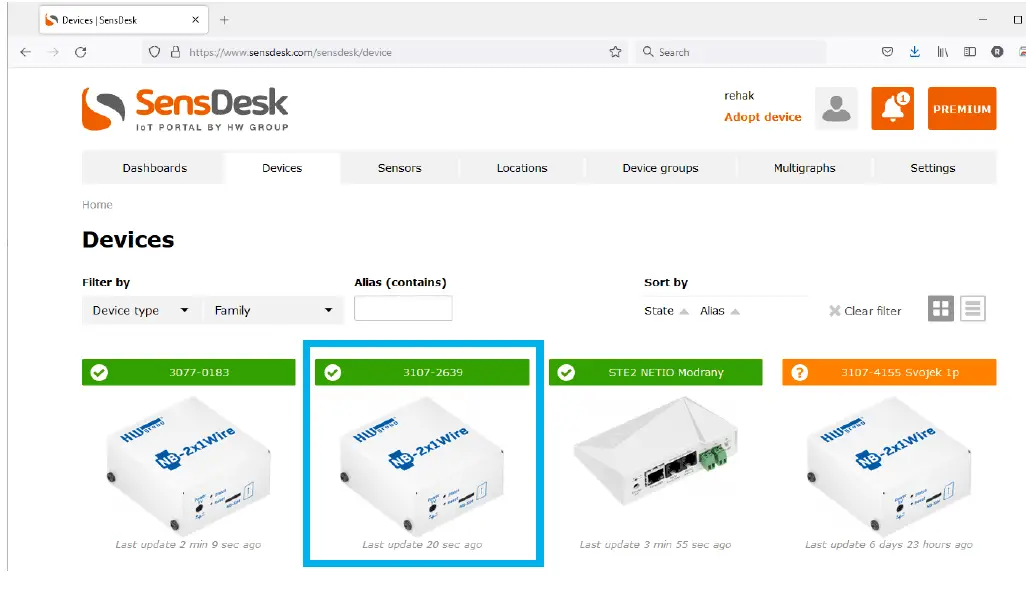Click the 3077-0183 NB-2x1Wire device image
Image resolution: width=1026 pixels, height=589 pixels.
(x=188, y=466)
